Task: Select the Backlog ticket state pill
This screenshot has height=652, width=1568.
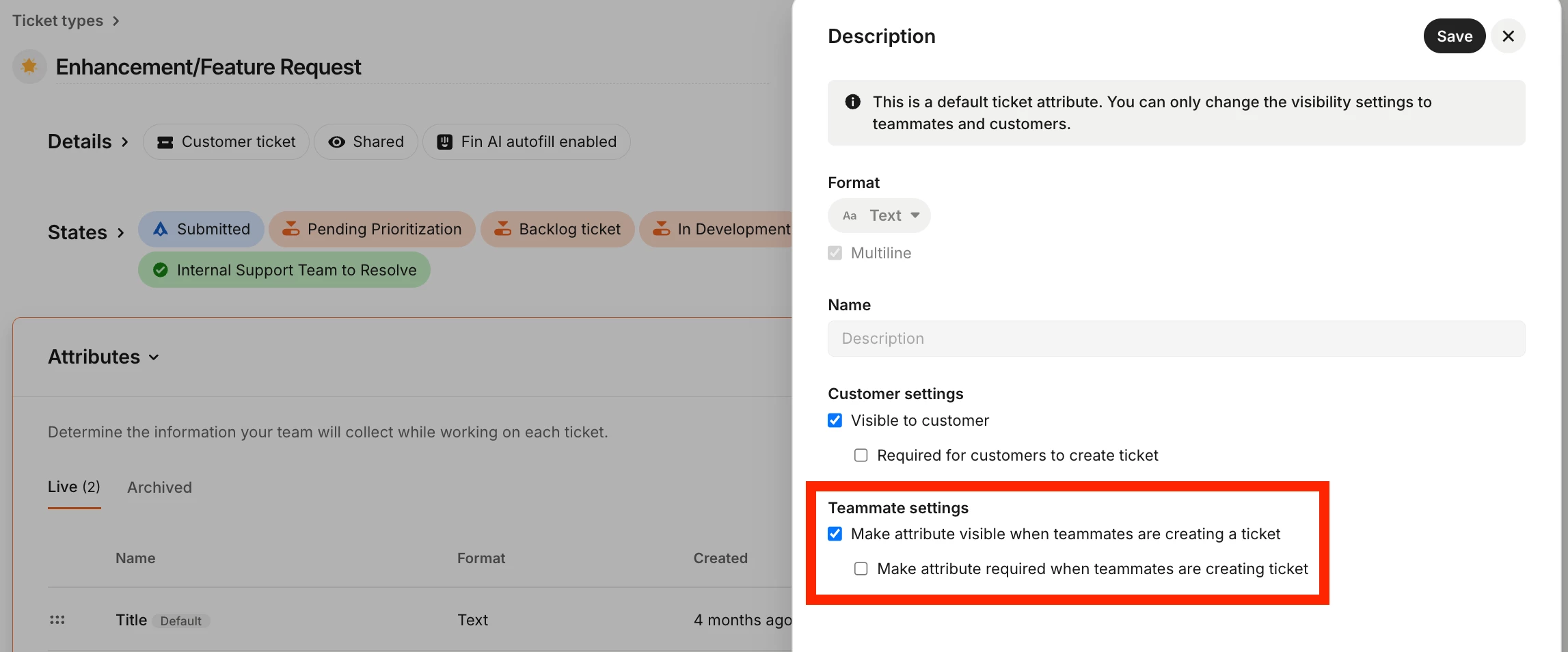Action: click(557, 229)
